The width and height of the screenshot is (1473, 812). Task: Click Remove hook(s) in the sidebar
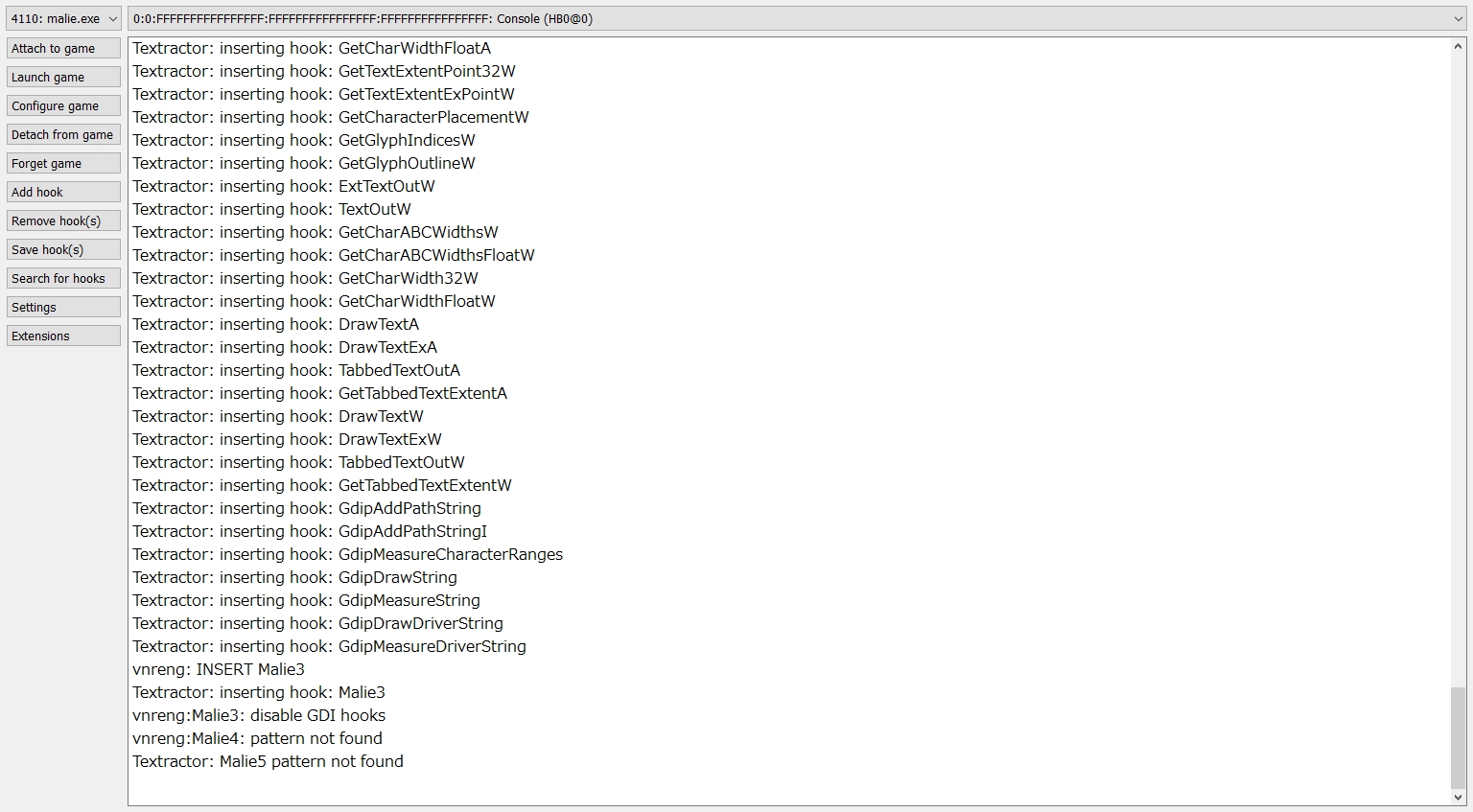coord(62,220)
